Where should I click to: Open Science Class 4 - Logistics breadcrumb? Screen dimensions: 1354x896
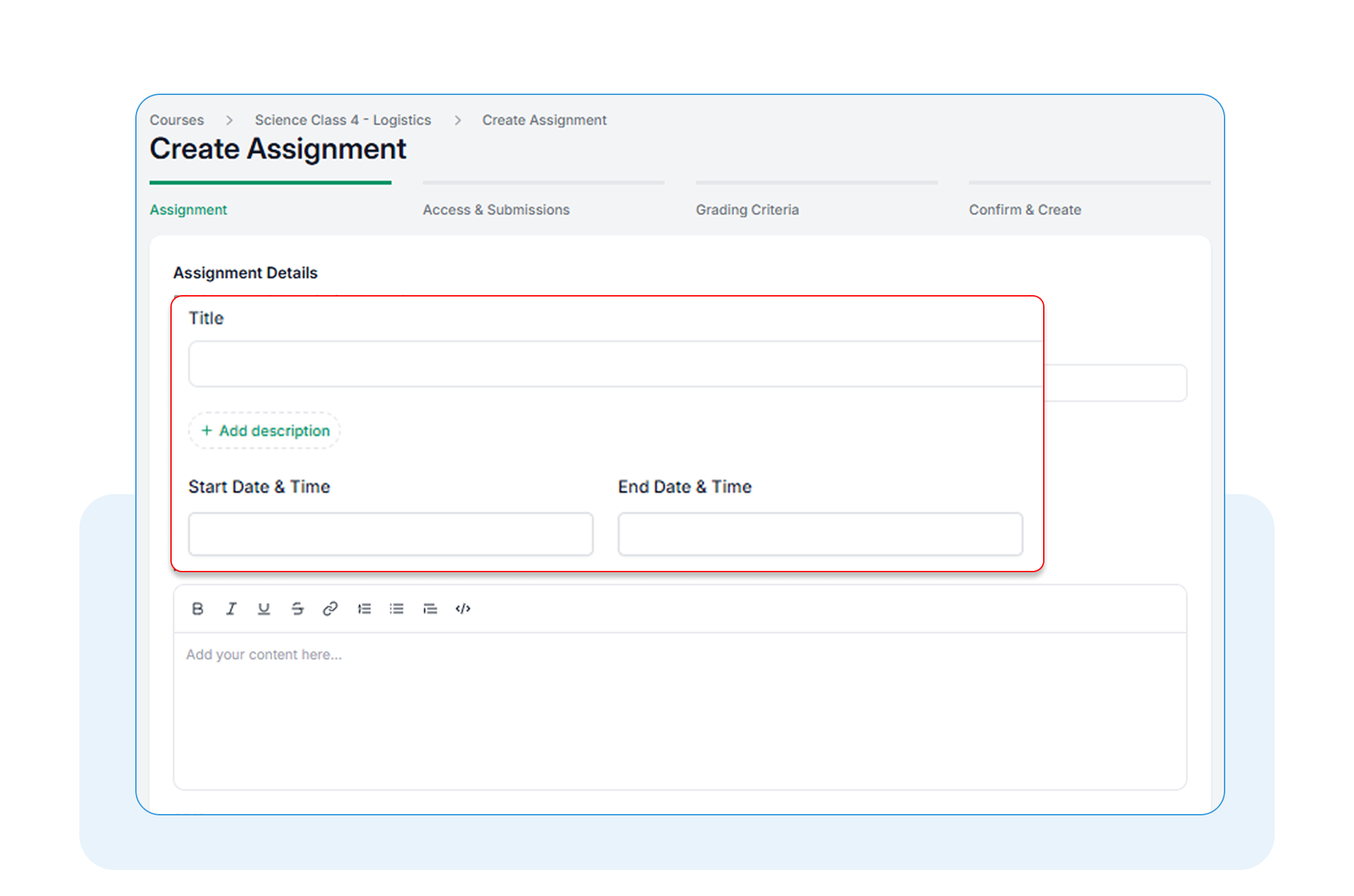pyautogui.click(x=343, y=120)
